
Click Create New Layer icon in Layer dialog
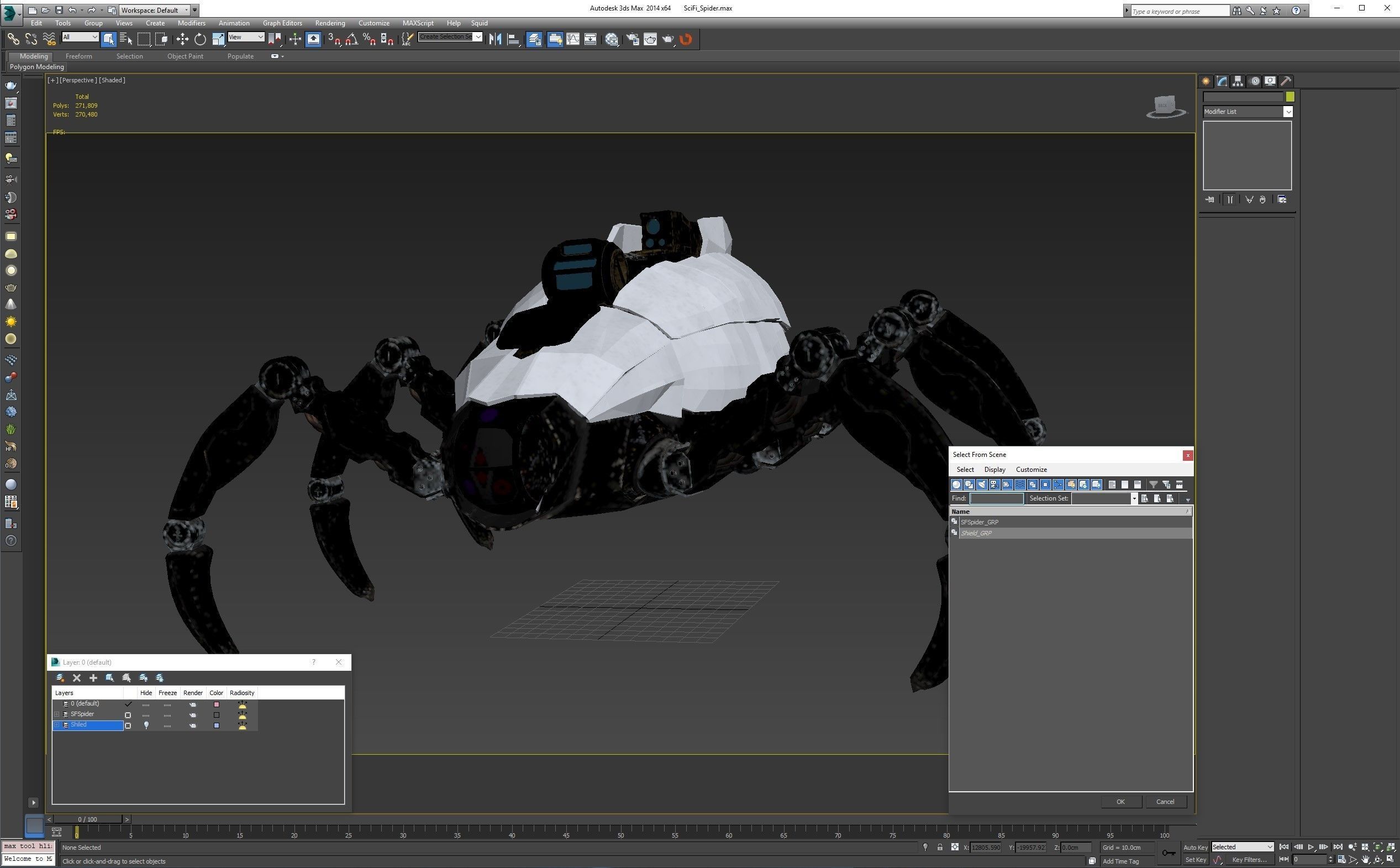click(60, 678)
